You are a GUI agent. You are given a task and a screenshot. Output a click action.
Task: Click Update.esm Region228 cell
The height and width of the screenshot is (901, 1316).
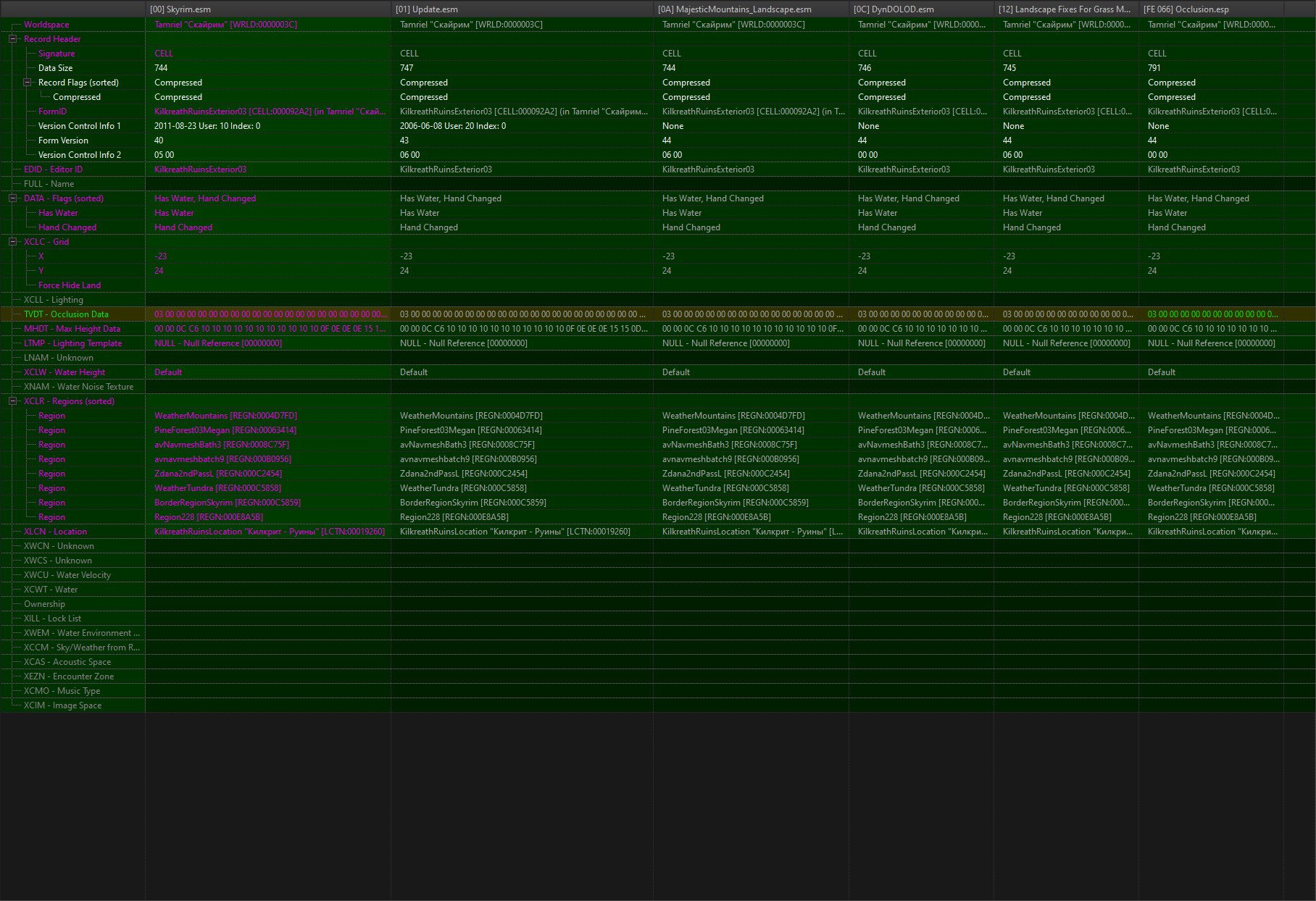coord(454,517)
